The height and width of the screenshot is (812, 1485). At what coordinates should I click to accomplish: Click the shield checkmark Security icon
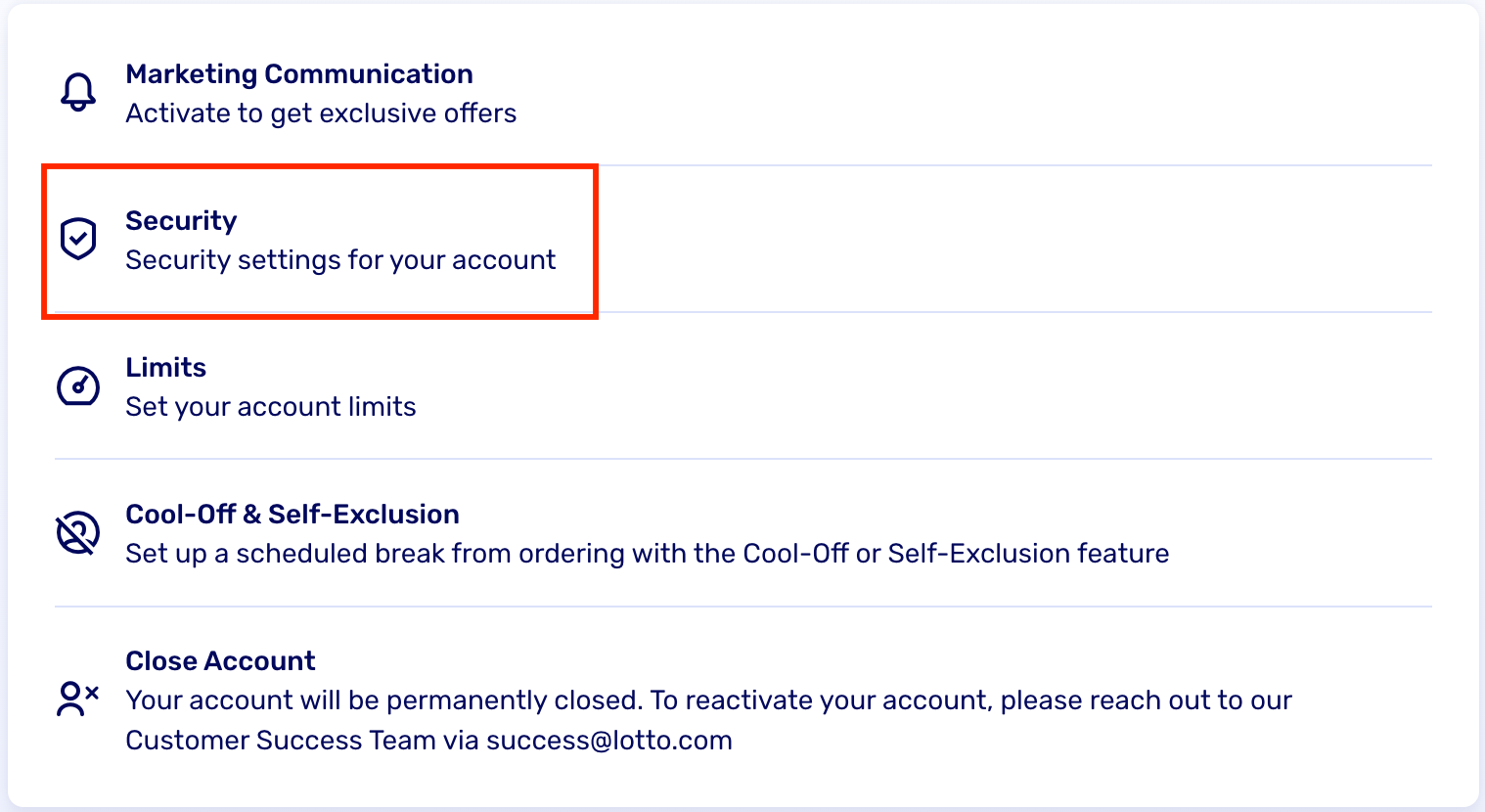pyautogui.click(x=78, y=239)
